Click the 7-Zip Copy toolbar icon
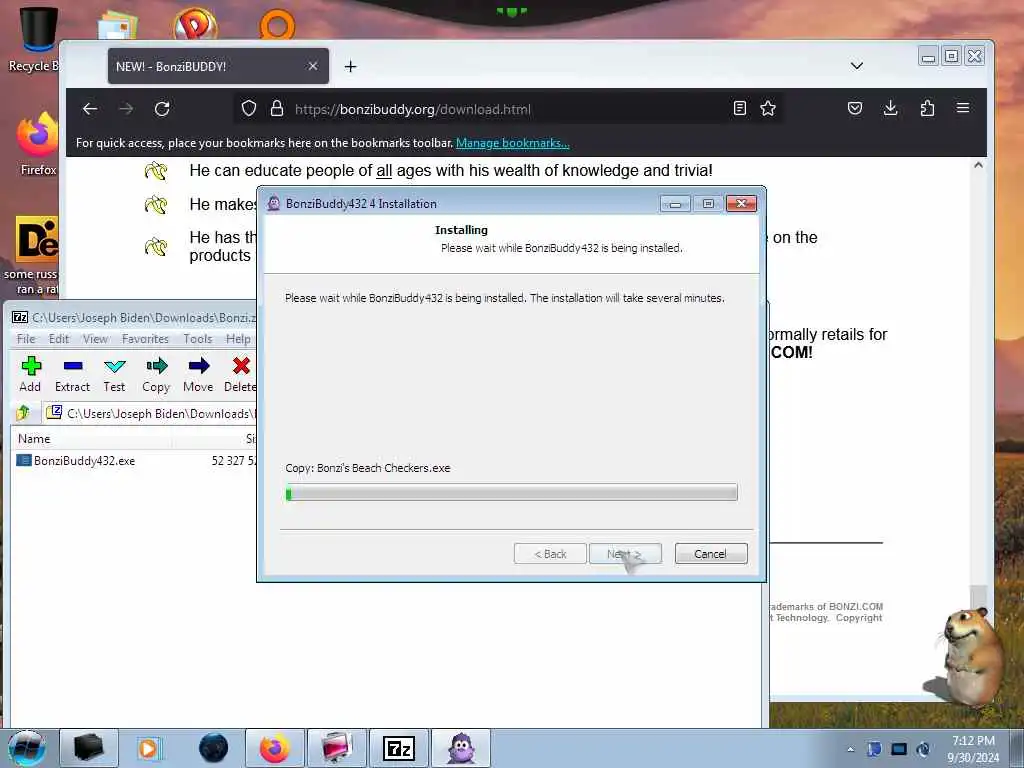 pyautogui.click(x=157, y=367)
